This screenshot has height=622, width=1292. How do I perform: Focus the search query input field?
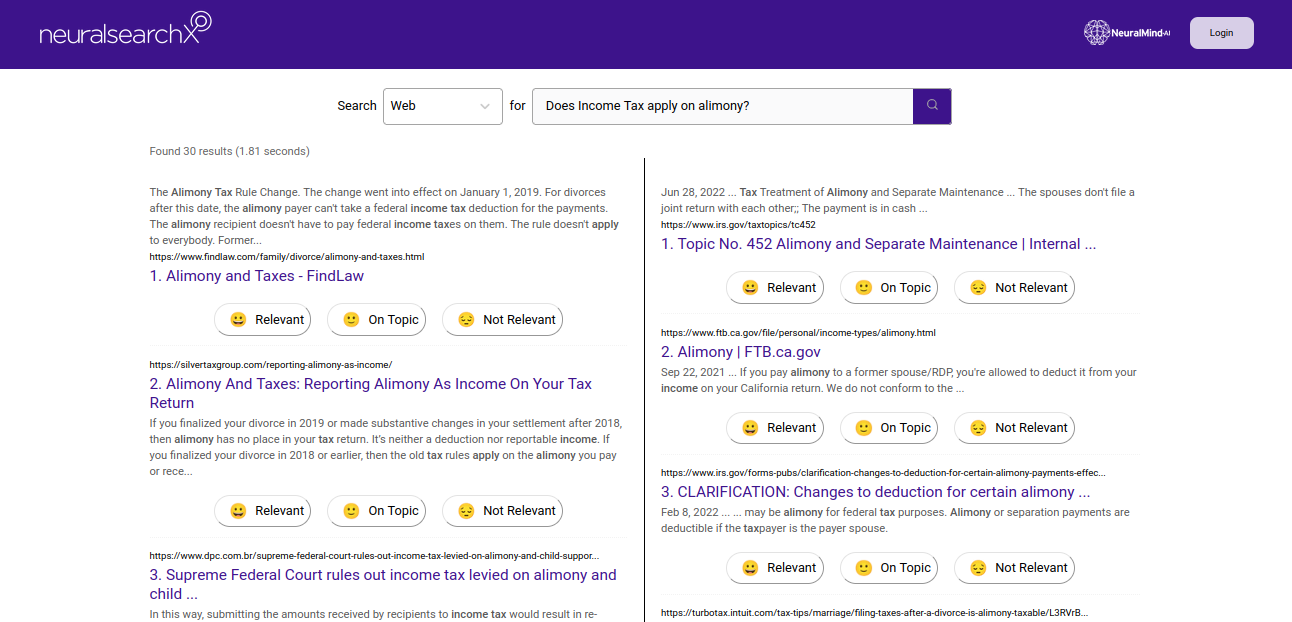tap(722, 106)
